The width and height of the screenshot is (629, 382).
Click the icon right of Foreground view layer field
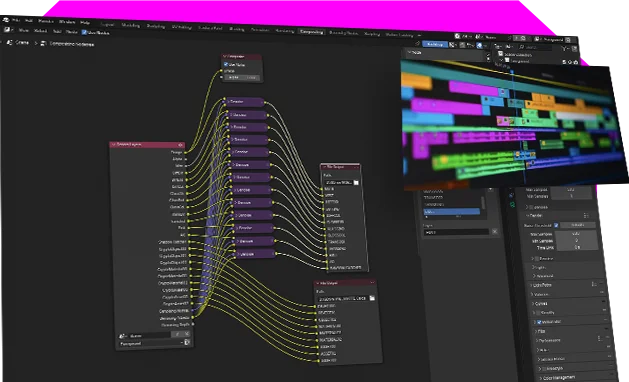568,40
